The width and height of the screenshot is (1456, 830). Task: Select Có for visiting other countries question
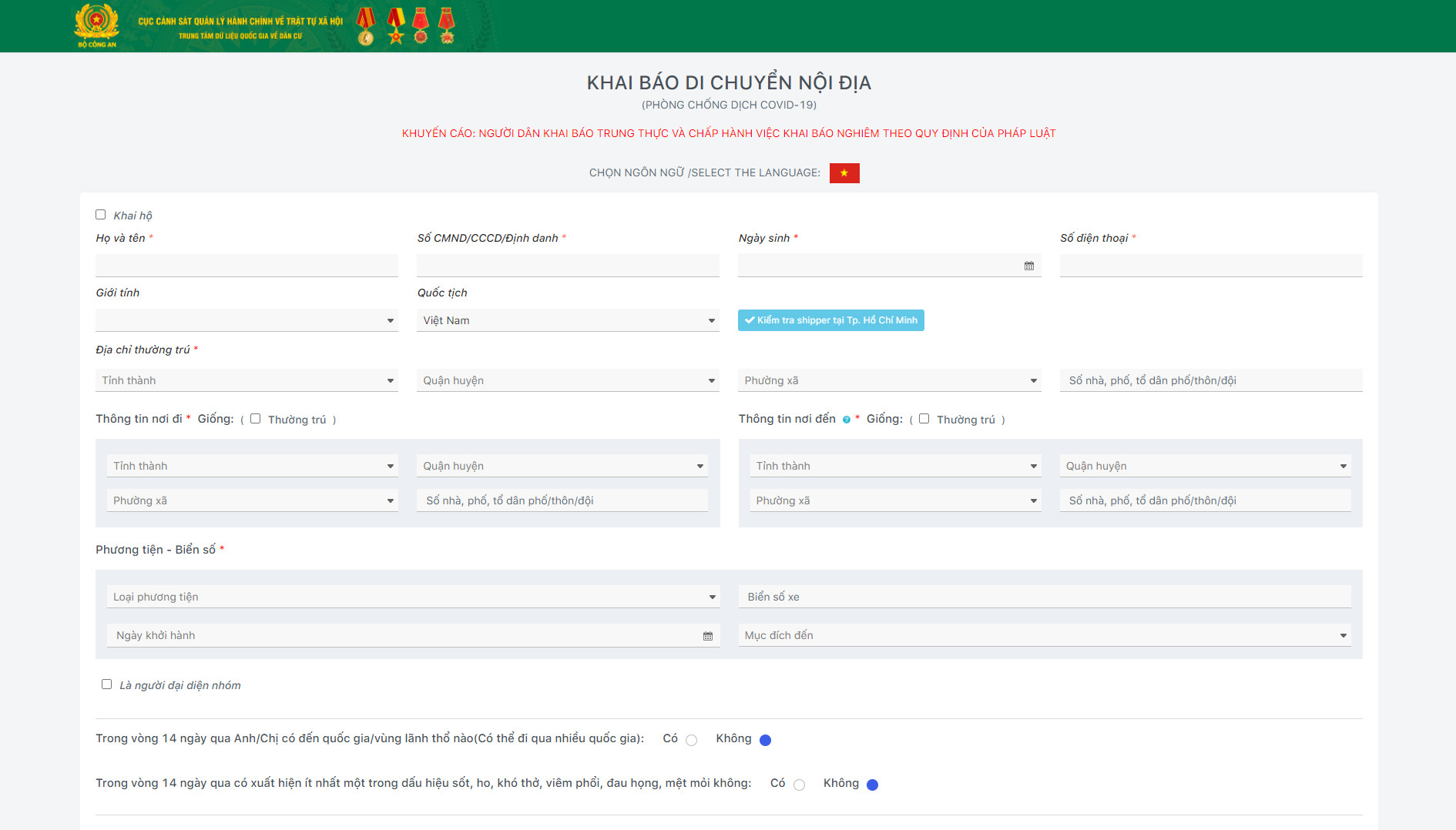point(691,740)
